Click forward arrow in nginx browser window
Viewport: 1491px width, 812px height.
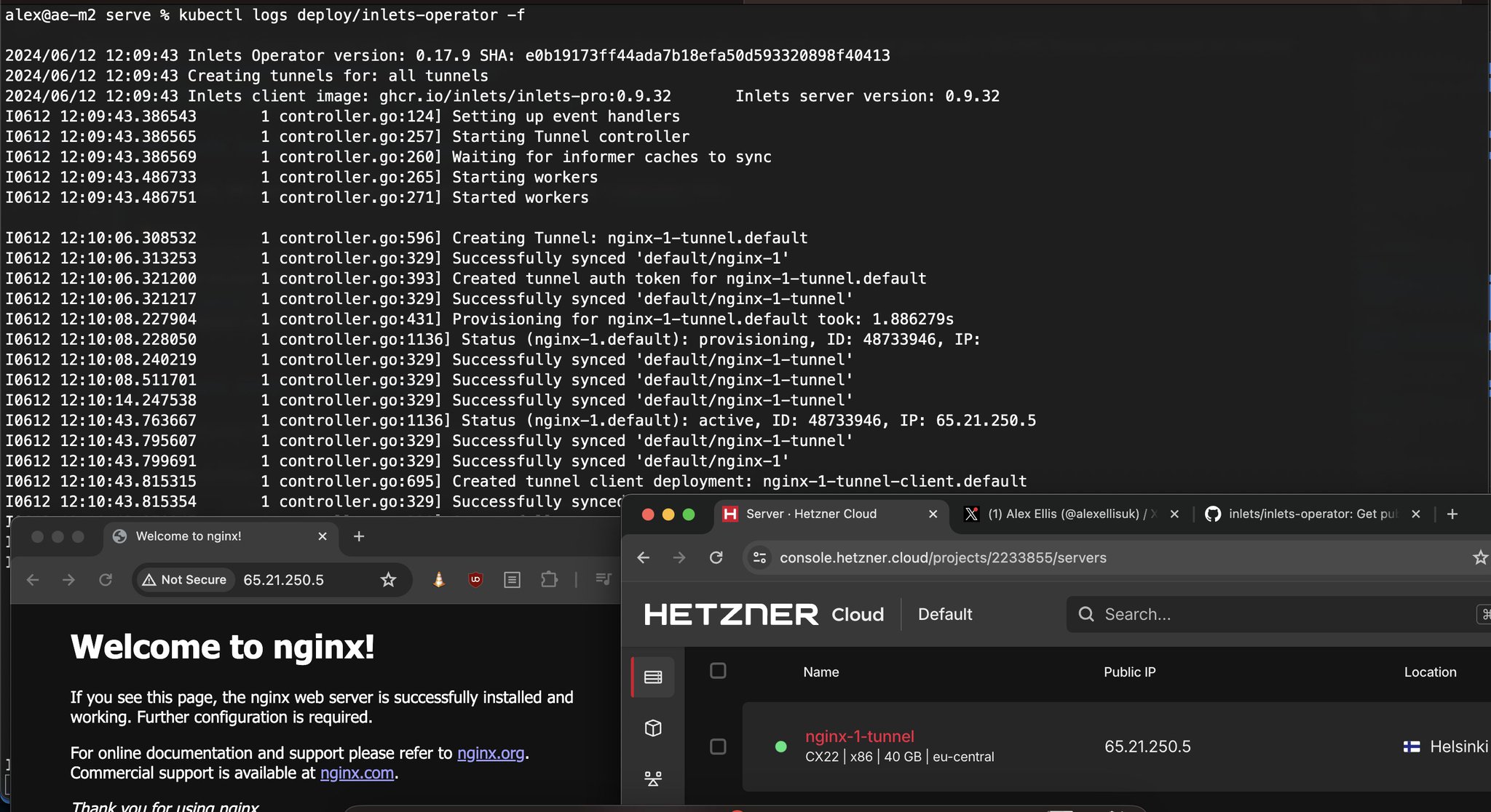pyautogui.click(x=68, y=580)
